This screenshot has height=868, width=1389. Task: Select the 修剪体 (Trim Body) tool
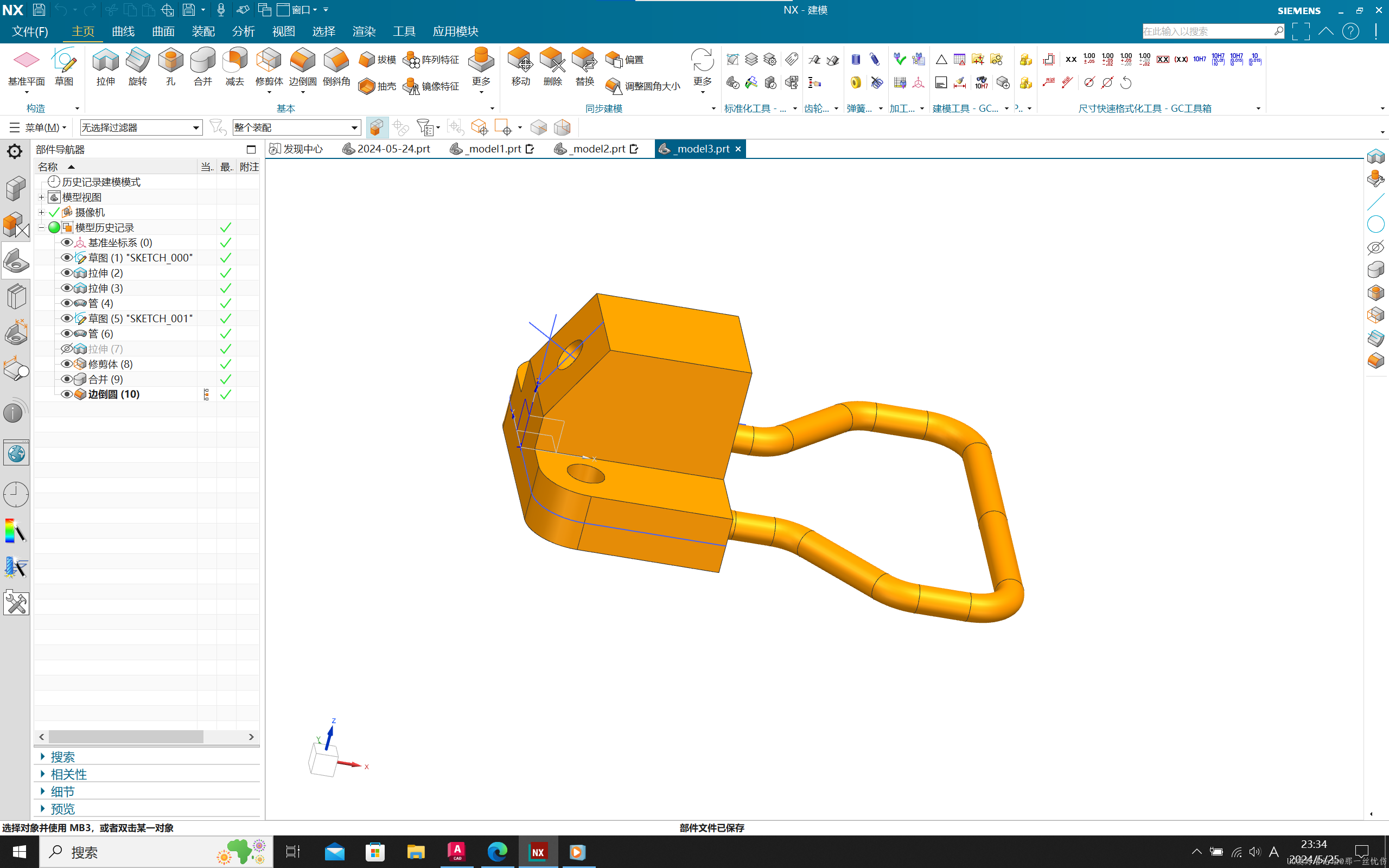click(x=269, y=67)
